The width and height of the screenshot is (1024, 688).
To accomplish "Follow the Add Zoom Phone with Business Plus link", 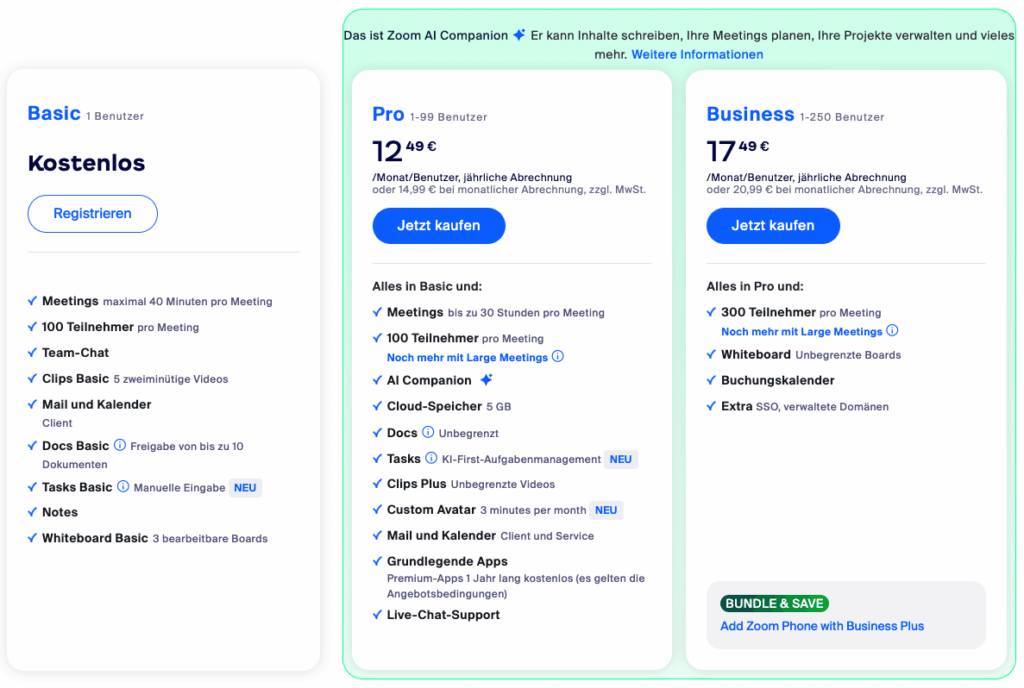I will 822,626.
